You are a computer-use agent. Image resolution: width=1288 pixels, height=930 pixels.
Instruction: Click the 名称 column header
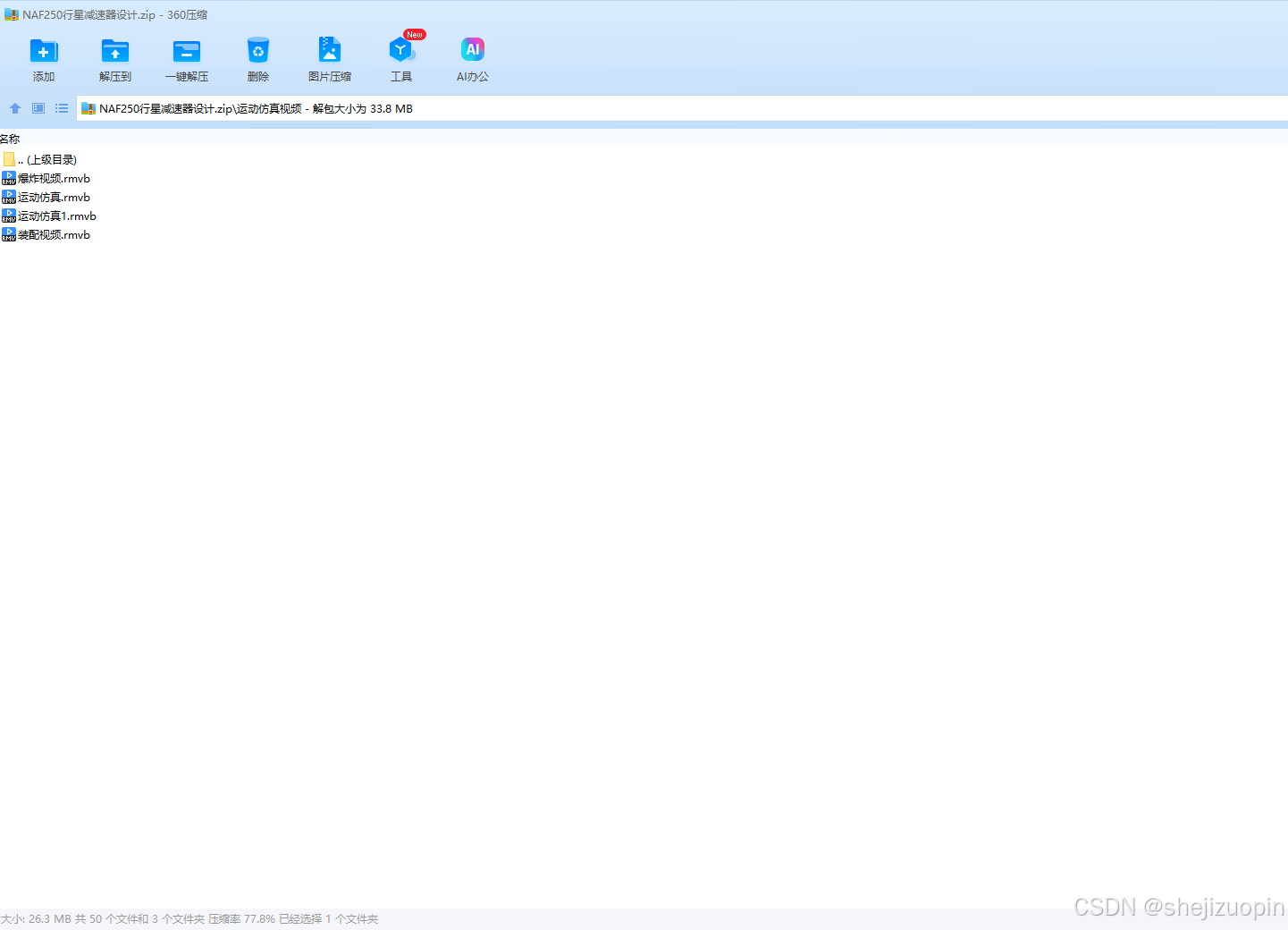tap(10, 139)
